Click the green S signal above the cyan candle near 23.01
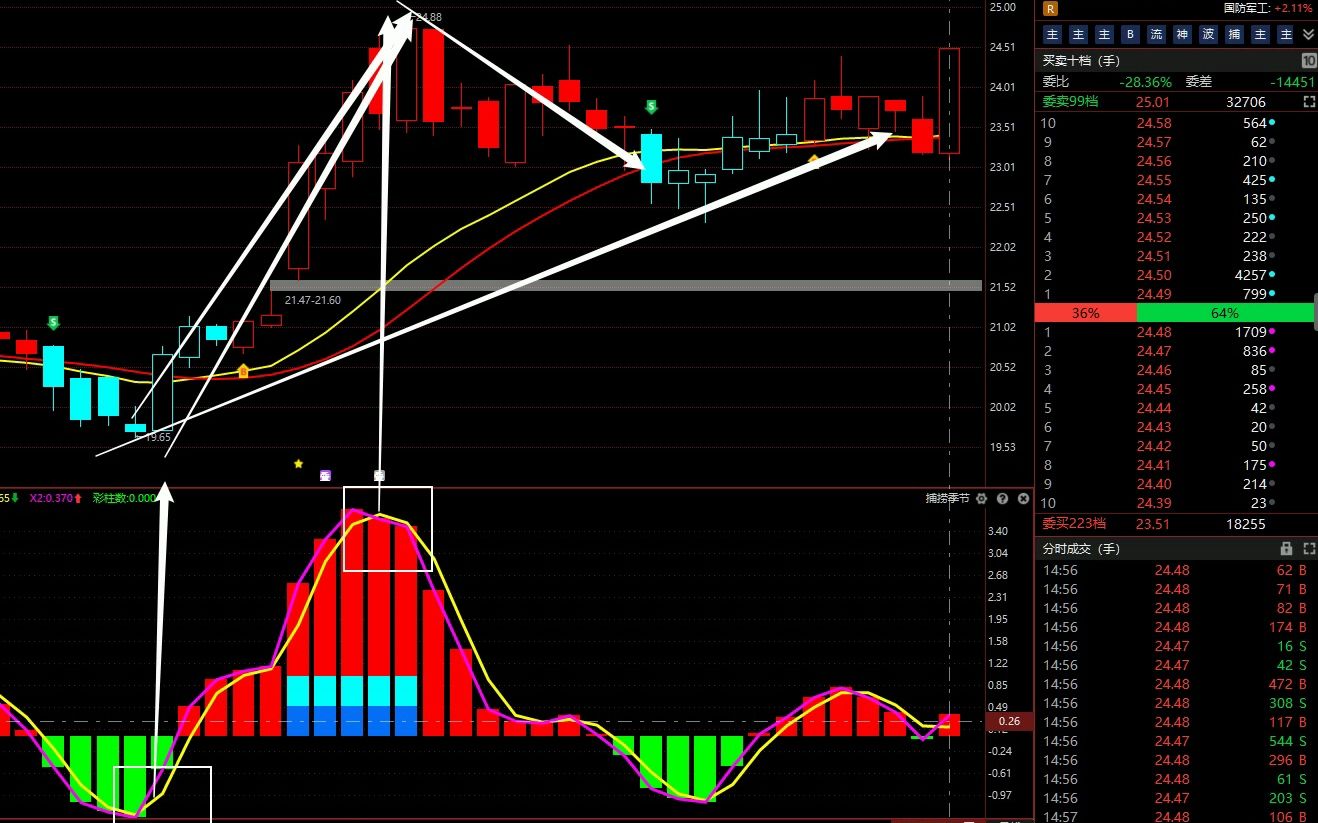 (x=651, y=106)
